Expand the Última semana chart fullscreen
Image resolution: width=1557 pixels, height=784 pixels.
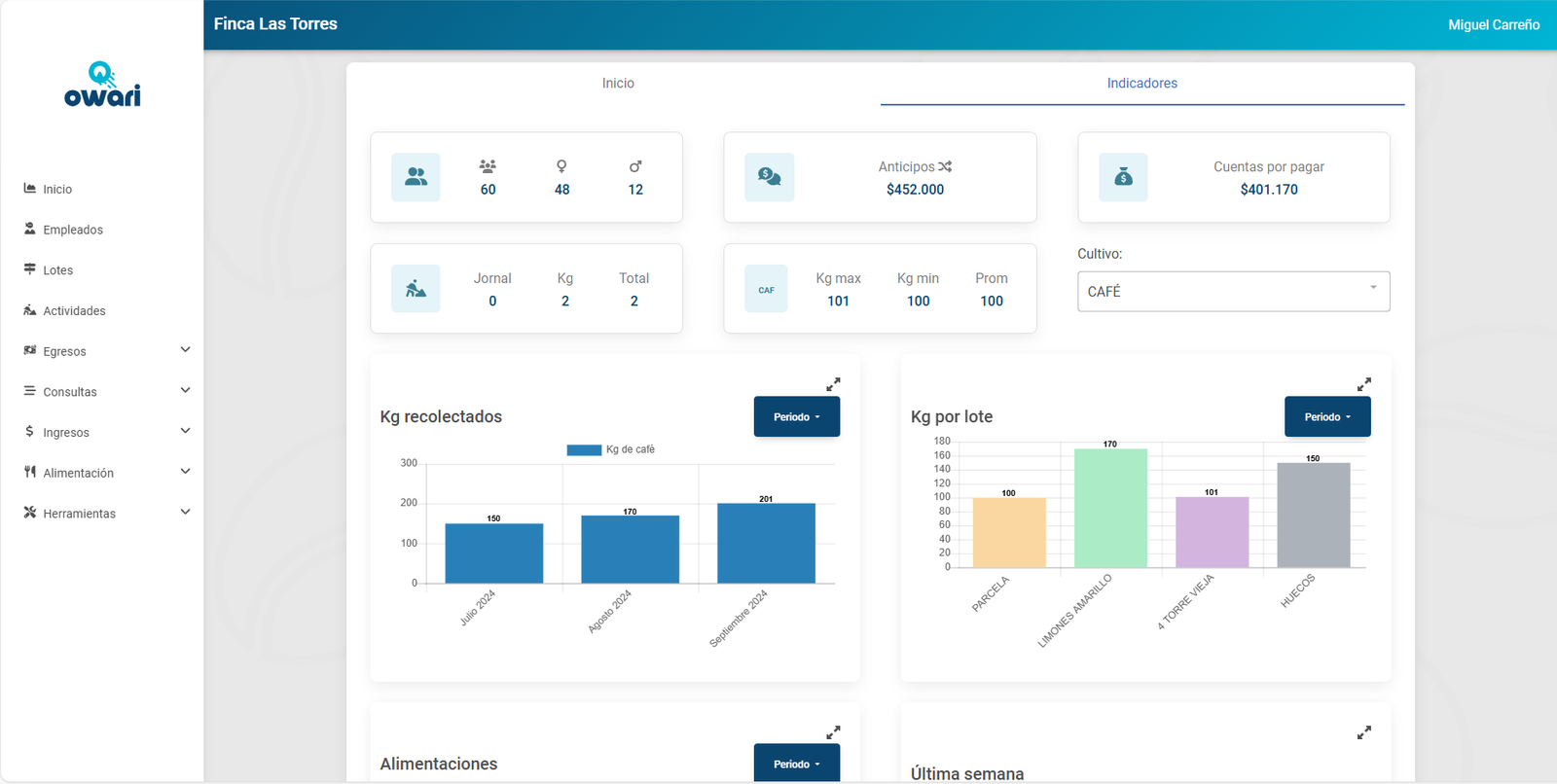(x=1363, y=732)
